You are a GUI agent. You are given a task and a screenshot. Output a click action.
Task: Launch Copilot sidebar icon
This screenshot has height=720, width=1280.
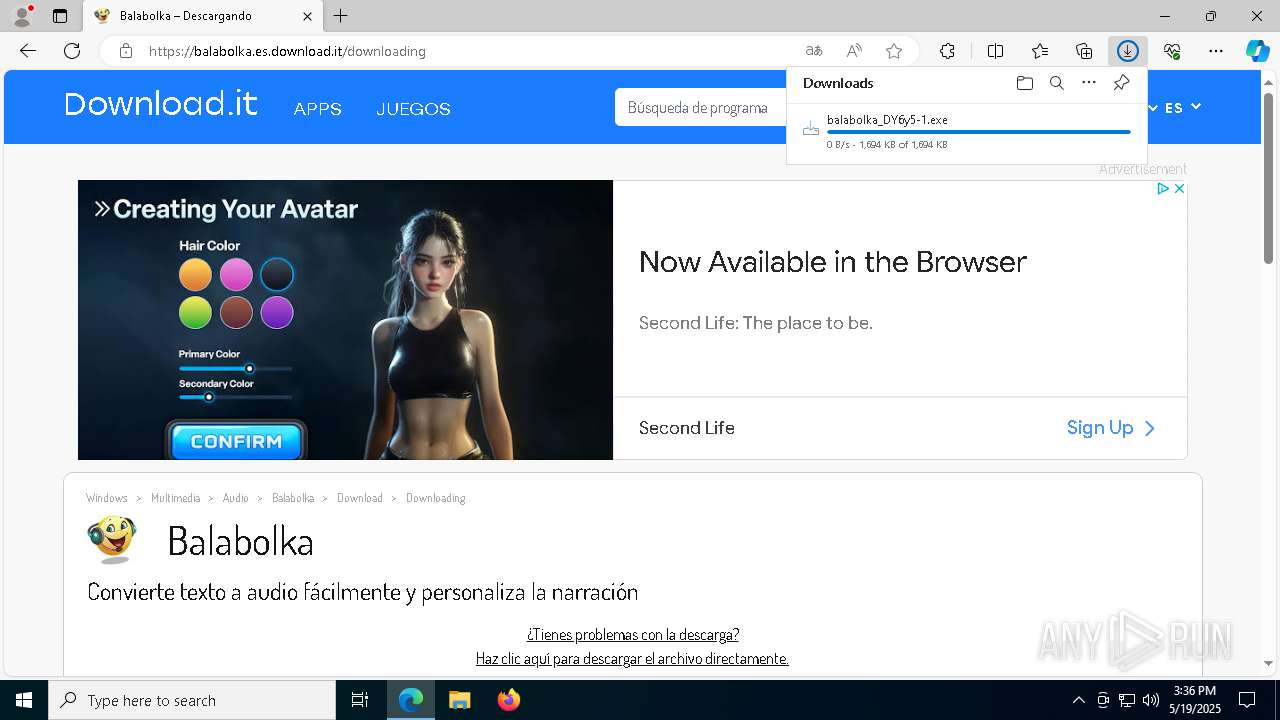tap(1257, 51)
